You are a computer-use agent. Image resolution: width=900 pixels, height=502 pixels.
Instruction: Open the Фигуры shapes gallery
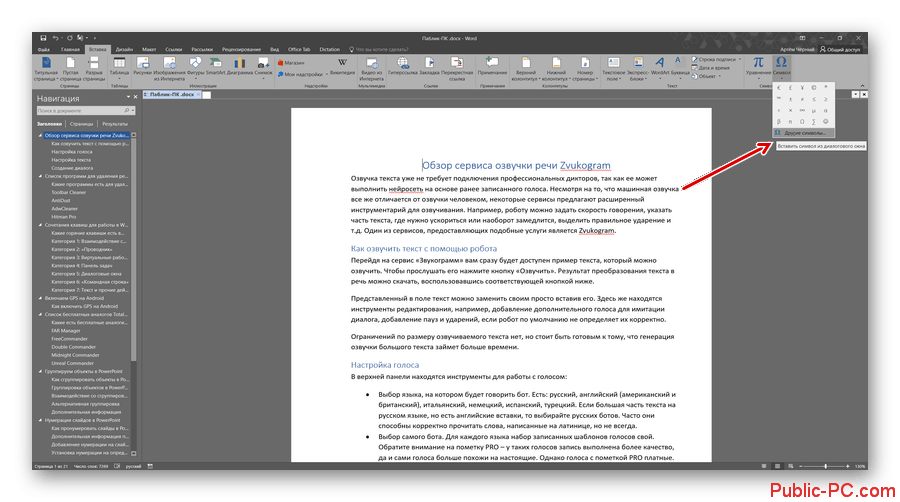tap(195, 66)
